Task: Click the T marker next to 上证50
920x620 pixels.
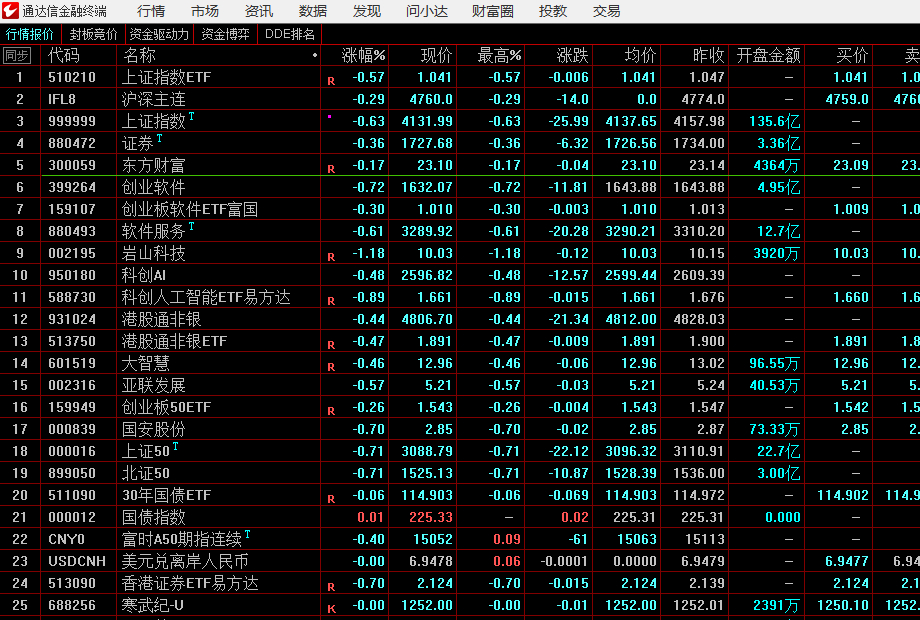Action: [175, 446]
